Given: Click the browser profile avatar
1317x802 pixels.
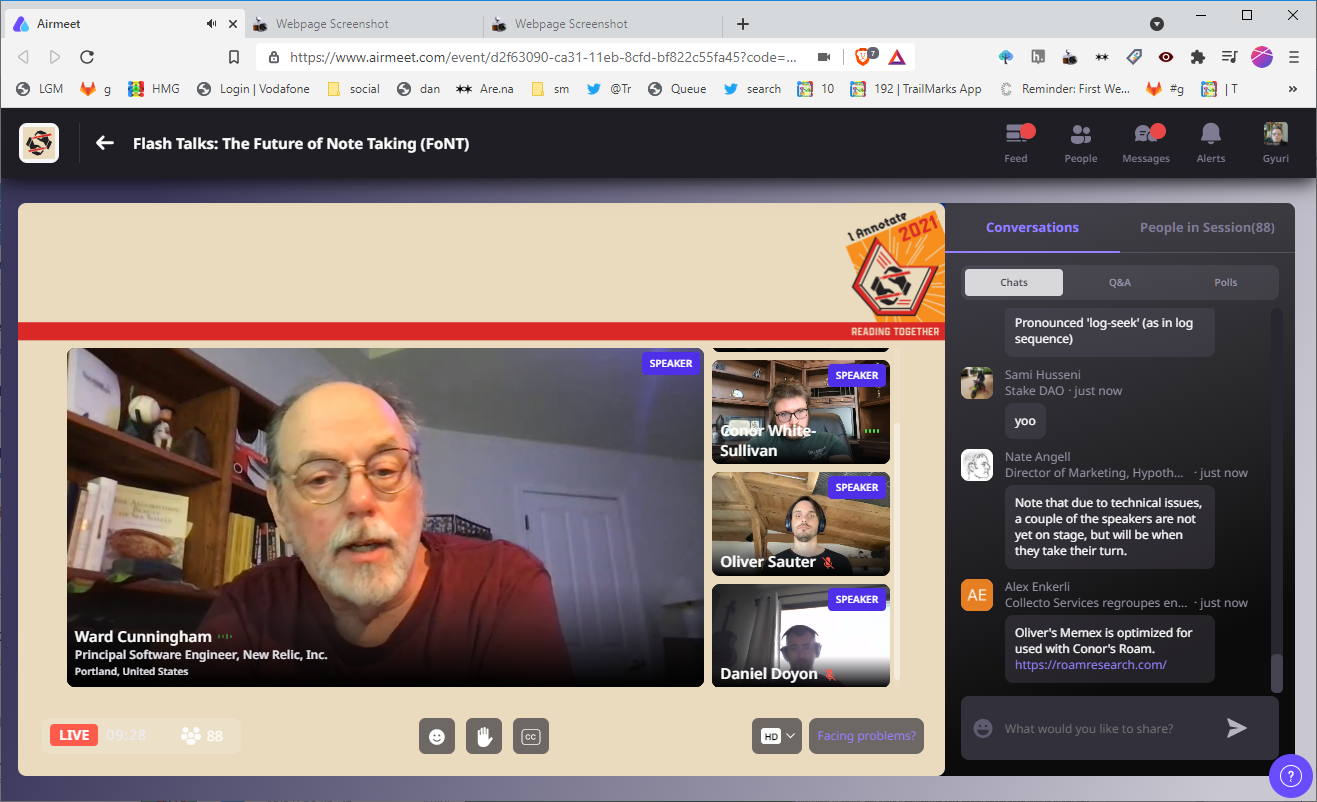Looking at the screenshot, I should click(1262, 57).
